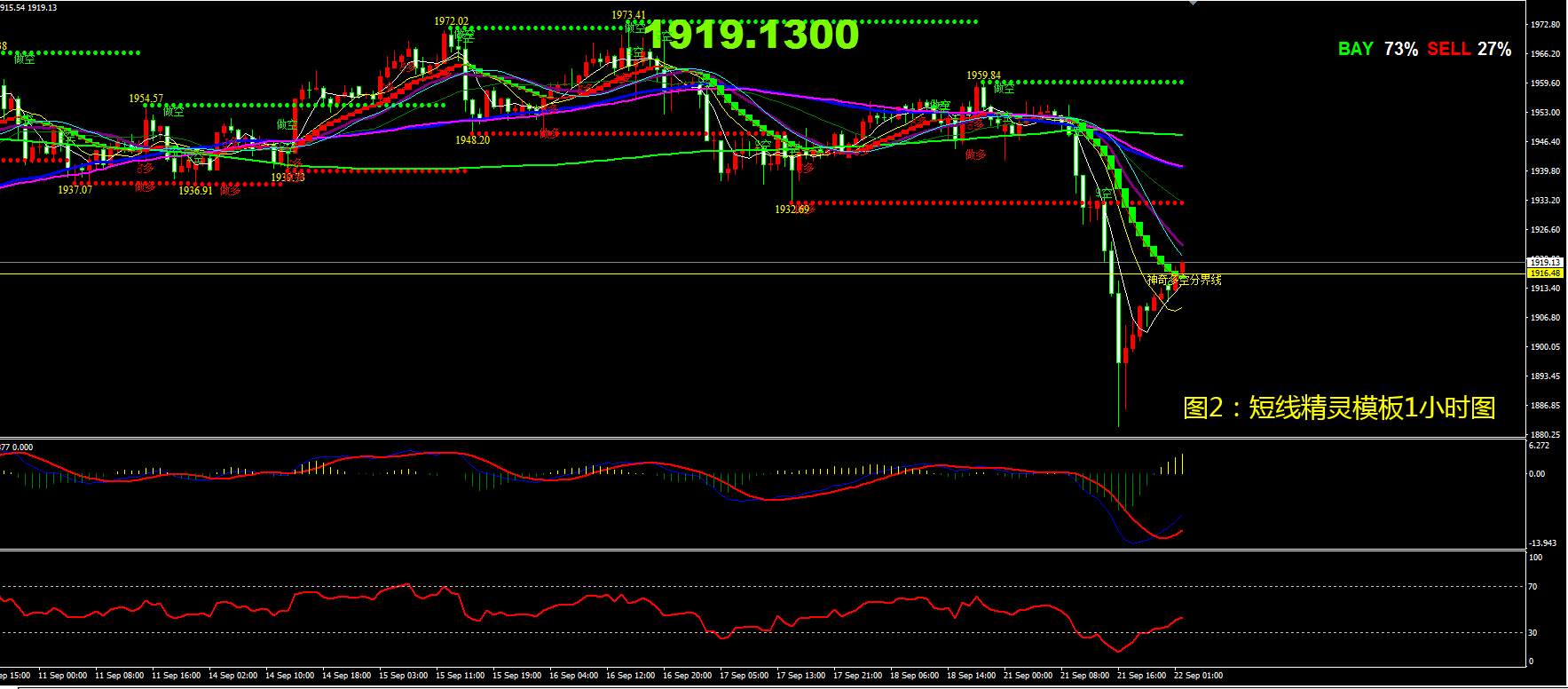Click the 11 Sep 08:00 time axis label
1568x689 pixels.
coord(120,676)
